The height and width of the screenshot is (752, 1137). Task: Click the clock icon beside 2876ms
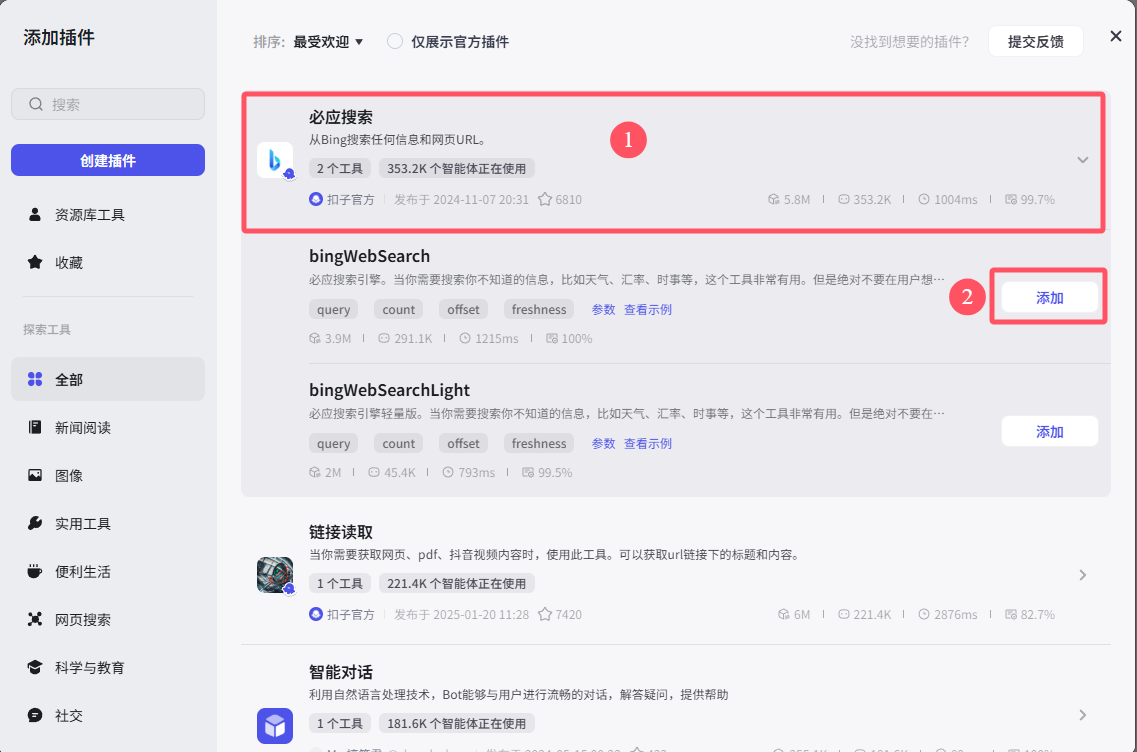[x=924, y=614]
